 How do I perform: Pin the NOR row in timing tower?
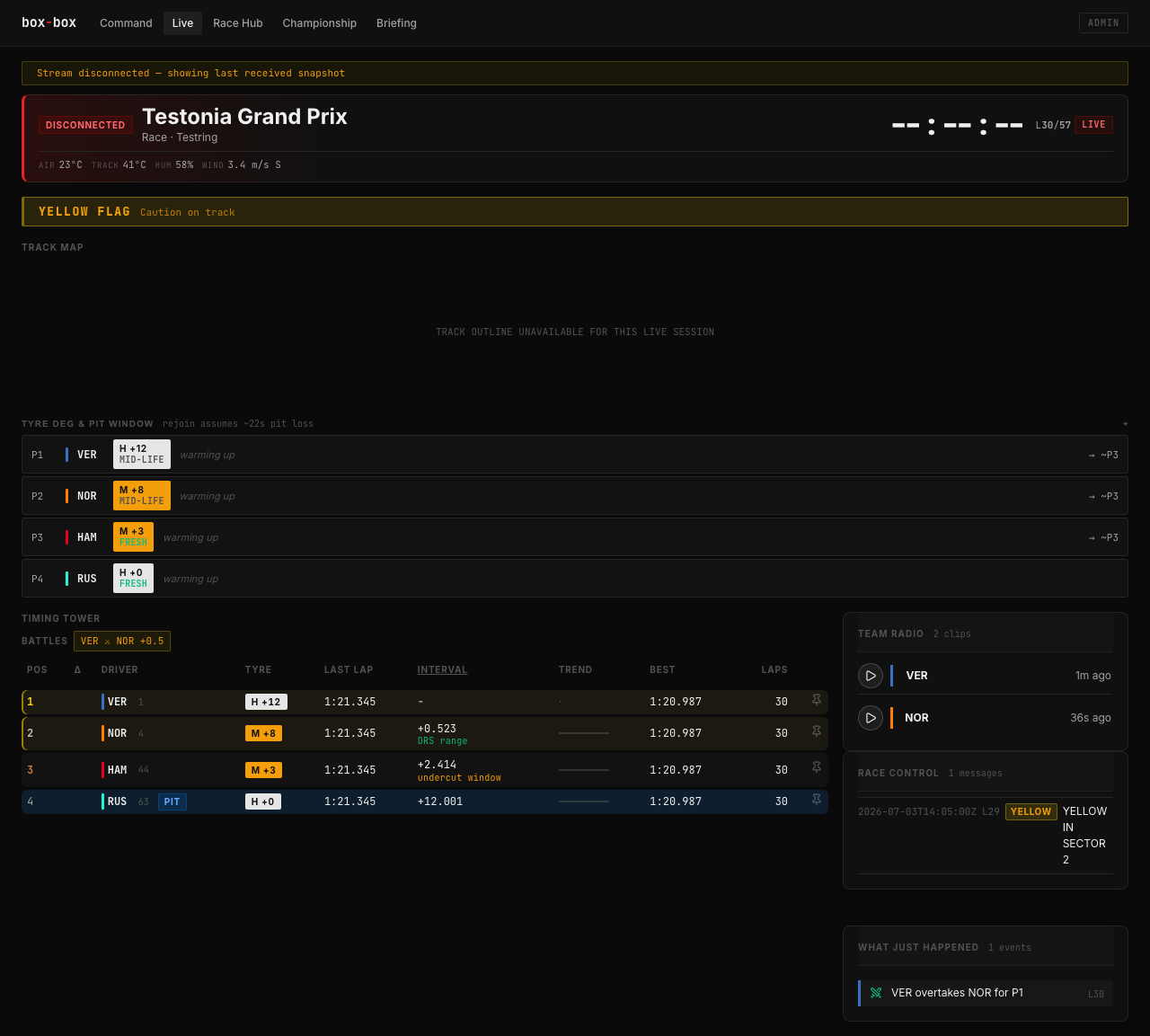tap(817, 732)
